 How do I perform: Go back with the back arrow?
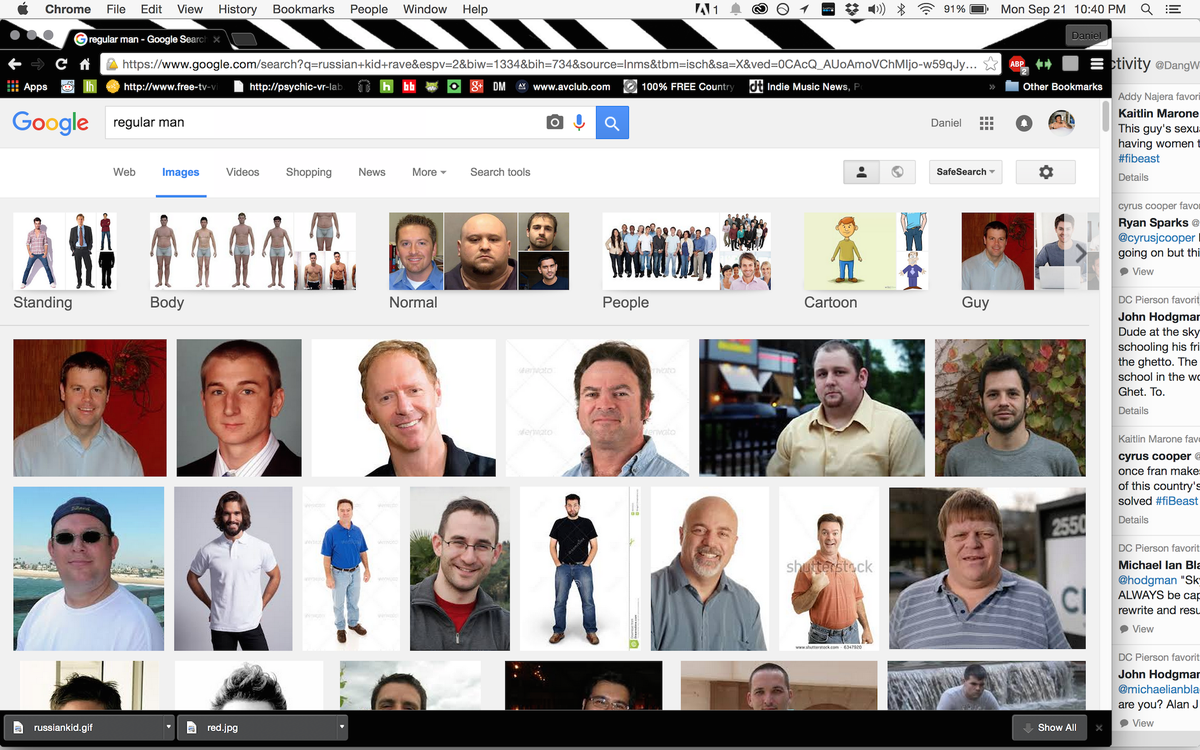[14, 64]
